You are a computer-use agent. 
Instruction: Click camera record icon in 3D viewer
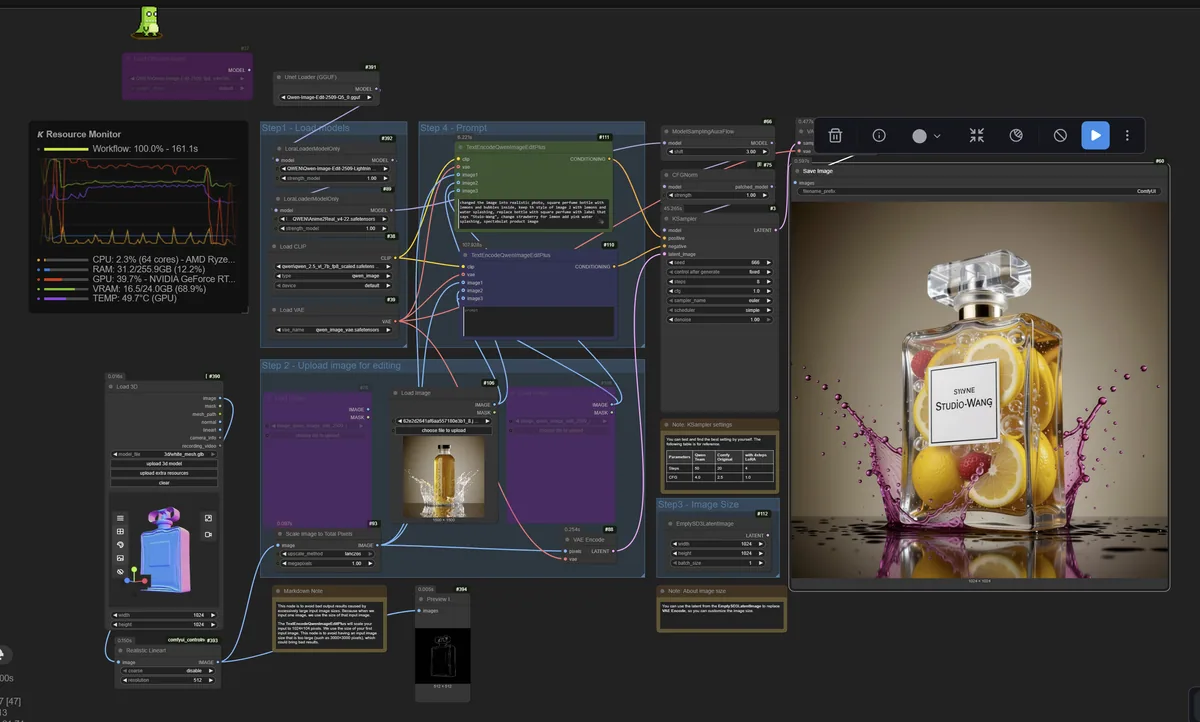click(208, 534)
